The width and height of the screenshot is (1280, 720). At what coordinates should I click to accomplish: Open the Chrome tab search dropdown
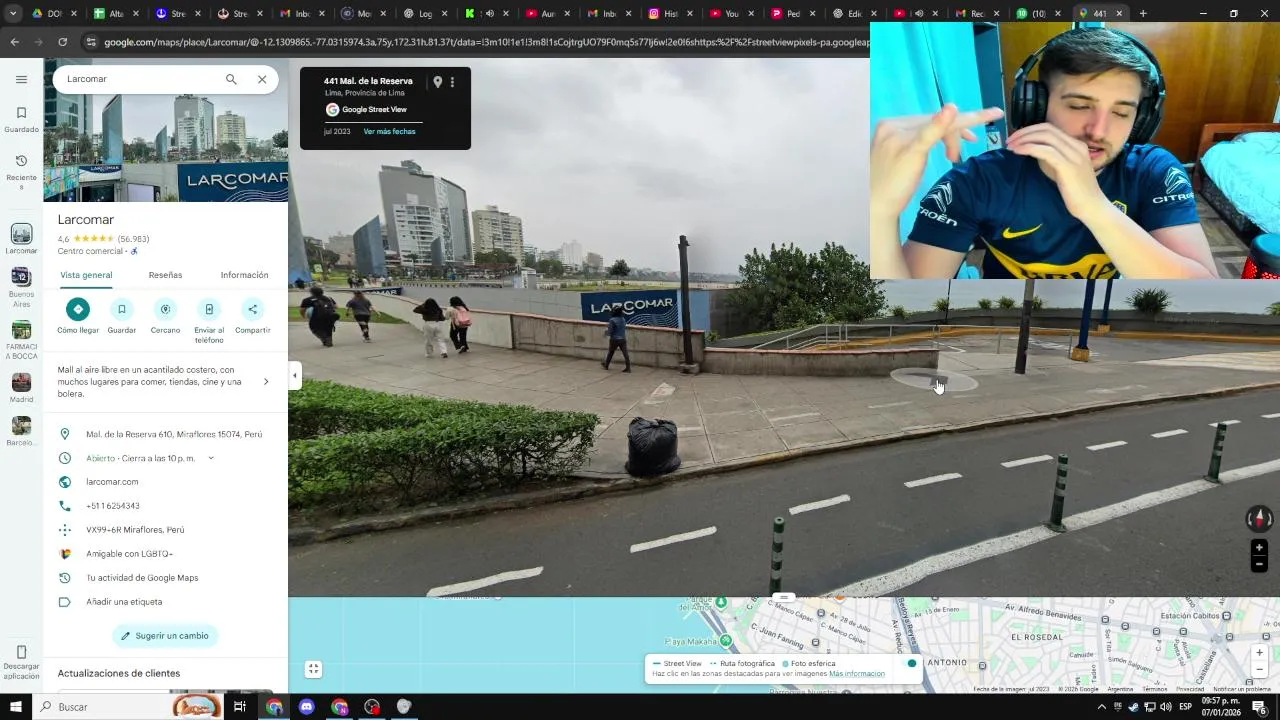point(13,14)
